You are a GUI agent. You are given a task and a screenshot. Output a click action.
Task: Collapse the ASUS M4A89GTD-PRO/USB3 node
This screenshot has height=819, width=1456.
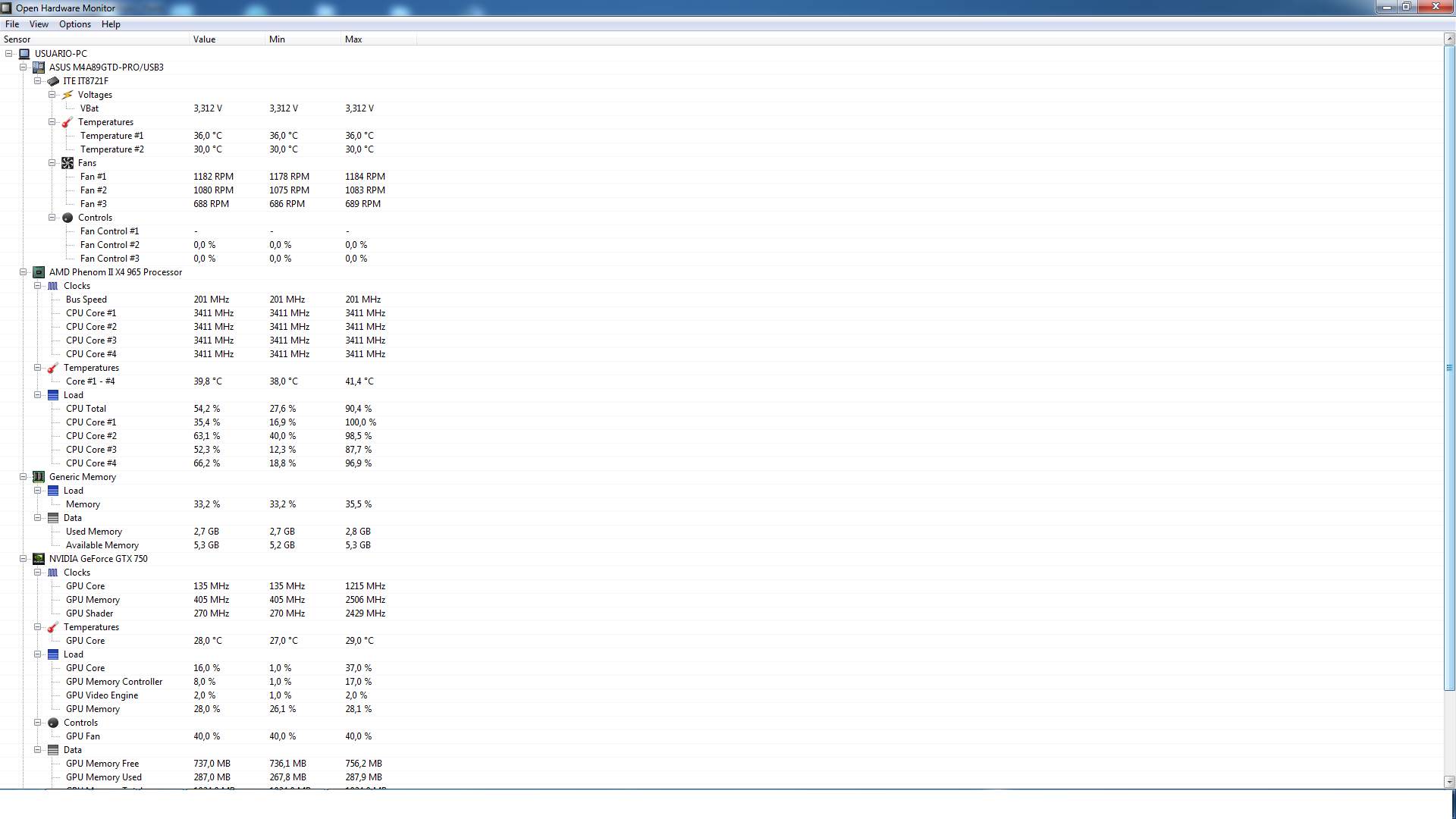(x=24, y=67)
